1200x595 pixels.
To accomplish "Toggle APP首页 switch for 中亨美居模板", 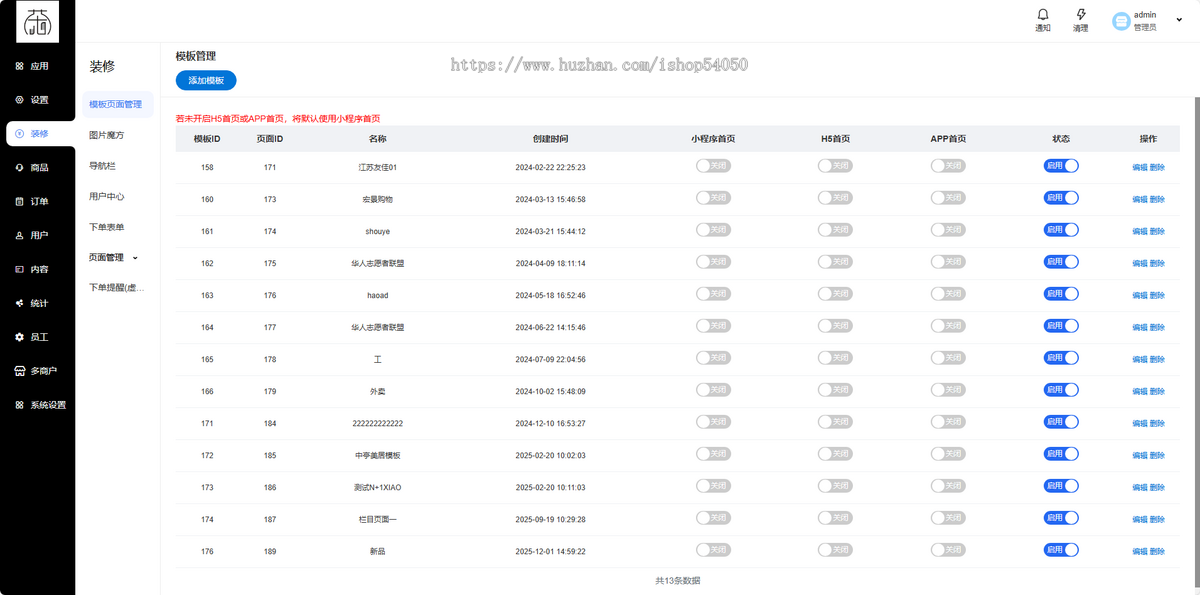I will click(x=948, y=454).
